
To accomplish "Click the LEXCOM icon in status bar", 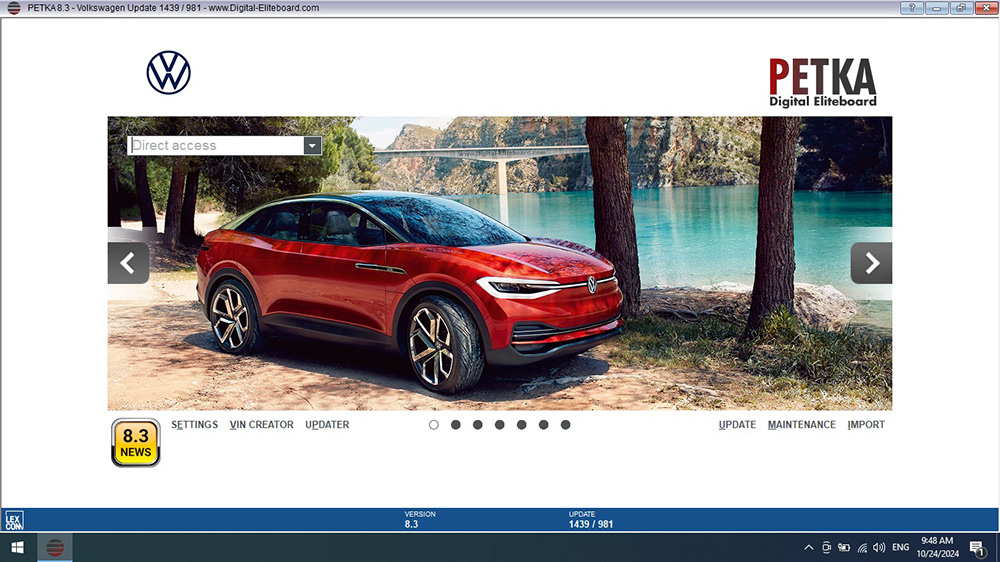I will pos(14,520).
